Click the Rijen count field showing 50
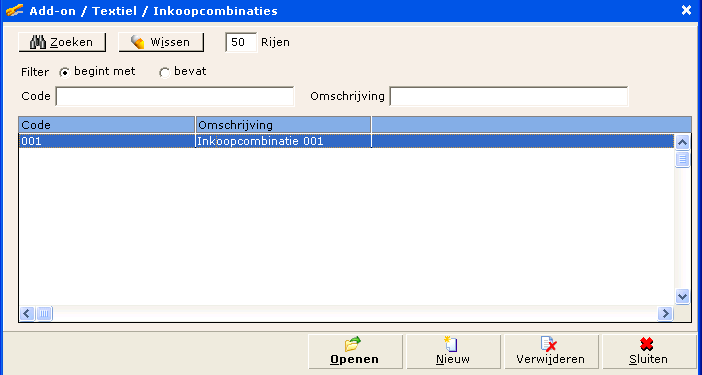702x375 pixels. coord(241,43)
